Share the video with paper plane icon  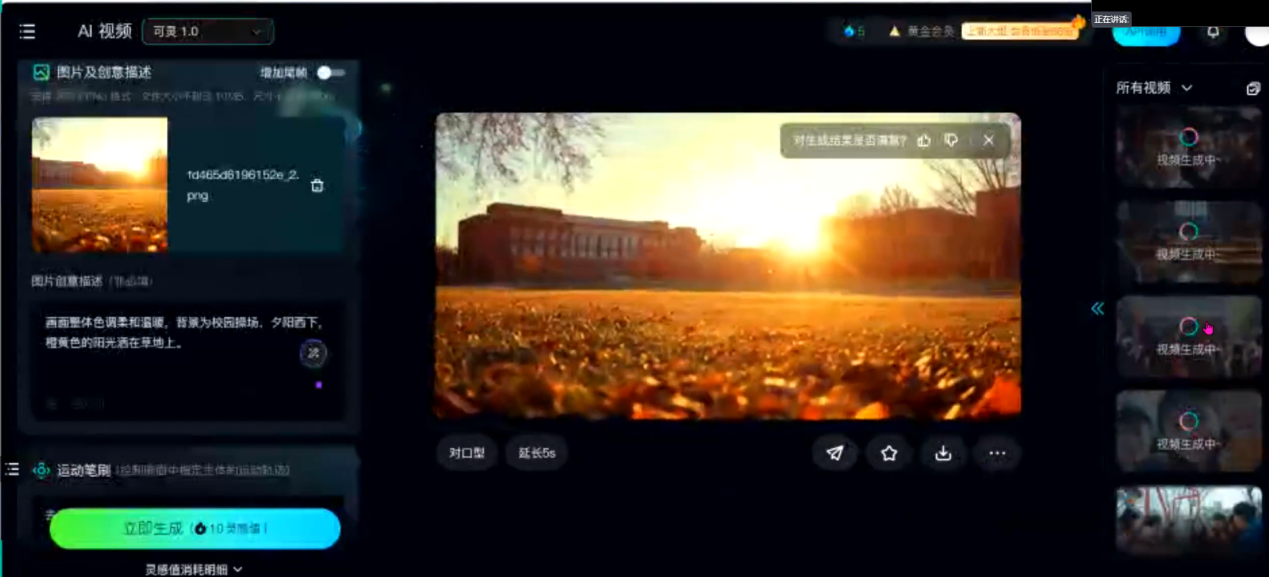pos(835,453)
